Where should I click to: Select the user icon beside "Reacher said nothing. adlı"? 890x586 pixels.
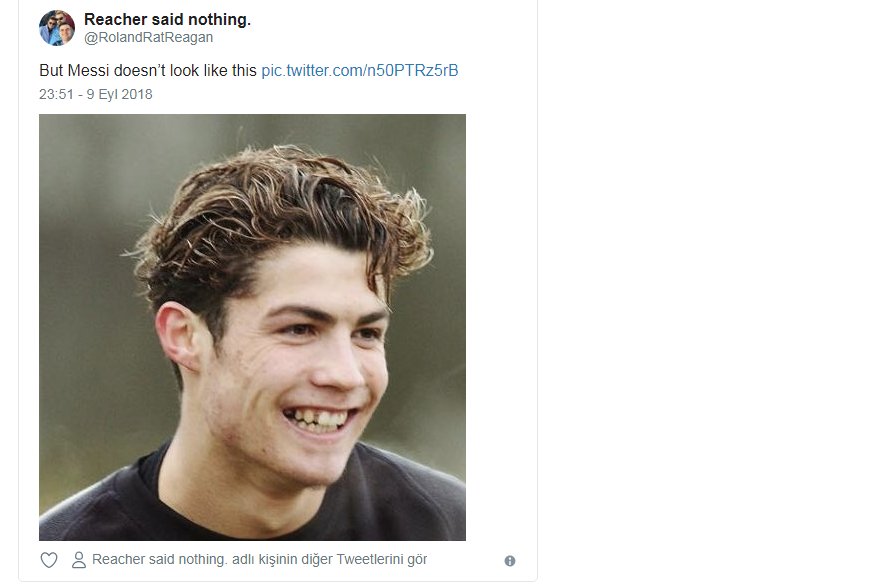click(79, 560)
